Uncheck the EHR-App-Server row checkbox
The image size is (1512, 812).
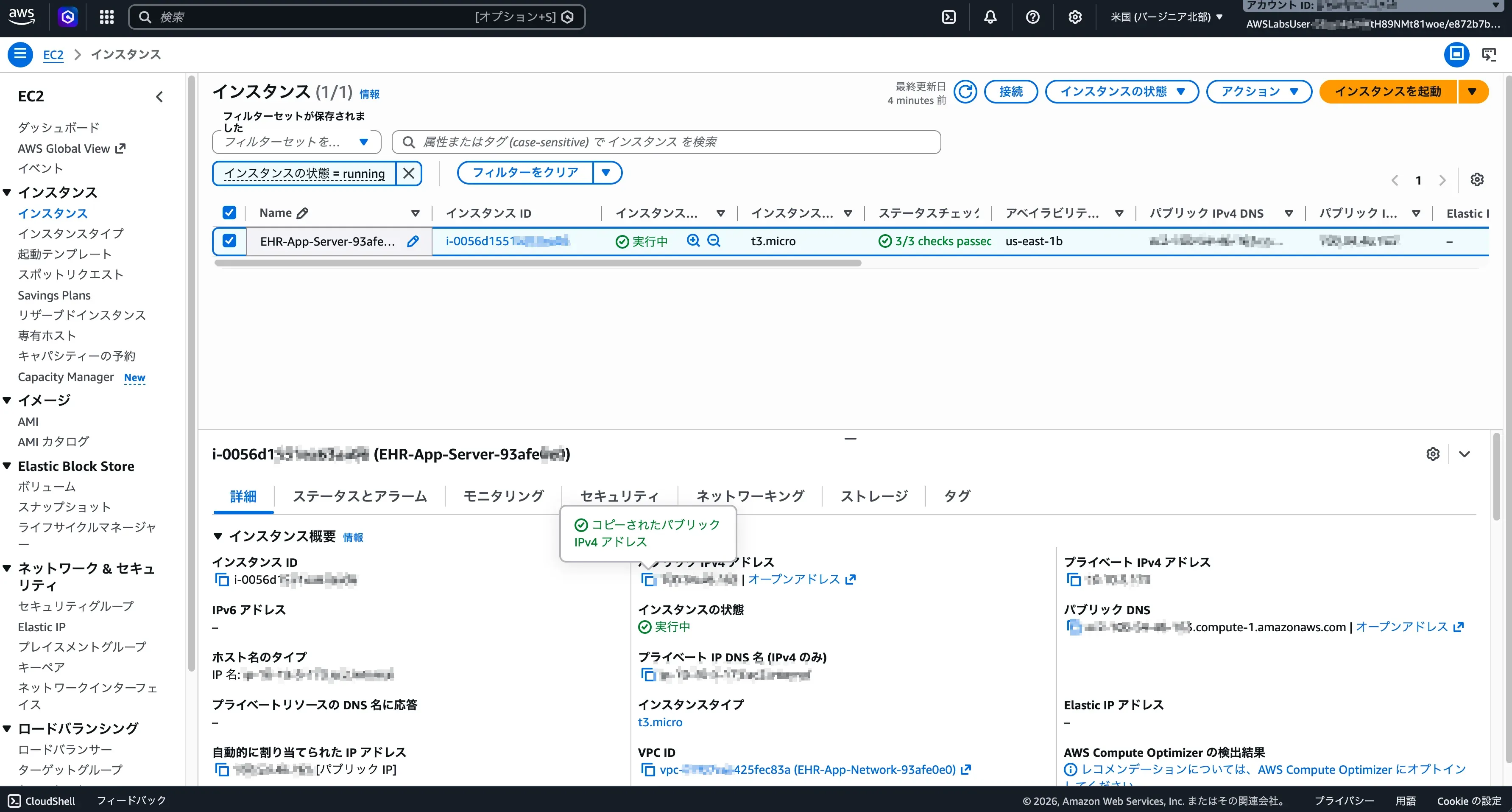click(x=229, y=241)
